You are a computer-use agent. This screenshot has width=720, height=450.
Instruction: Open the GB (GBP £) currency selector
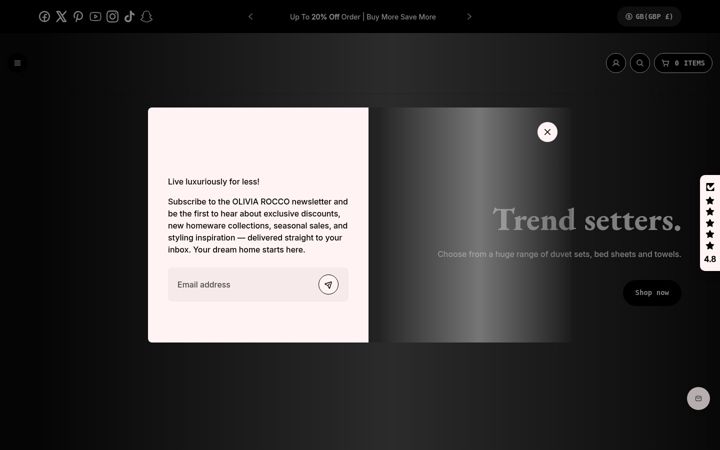coord(649,17)
